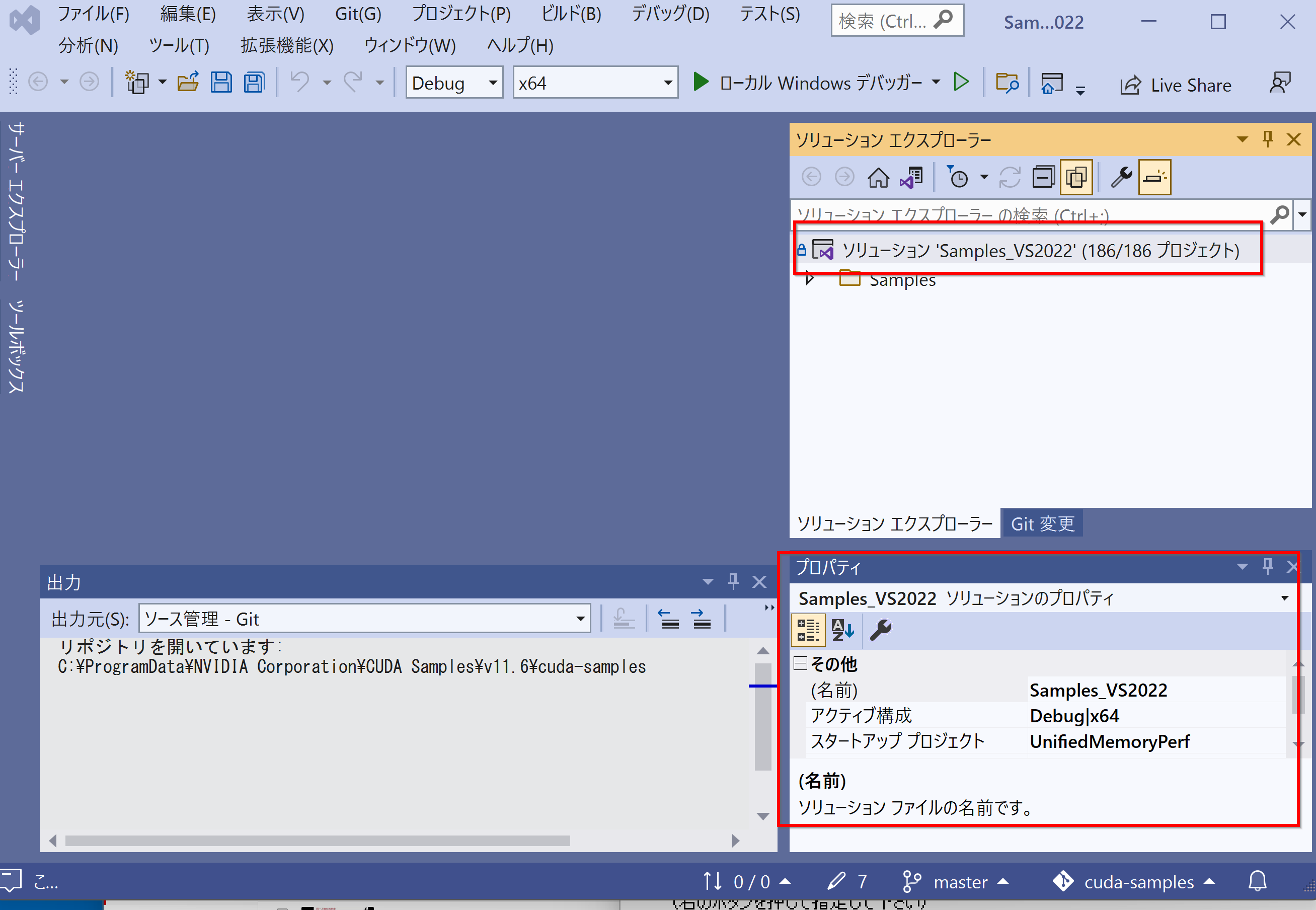Screen dimensions: 1316x910
Task: Open the ツールボックス side tab
Action: tap(16, 346)
